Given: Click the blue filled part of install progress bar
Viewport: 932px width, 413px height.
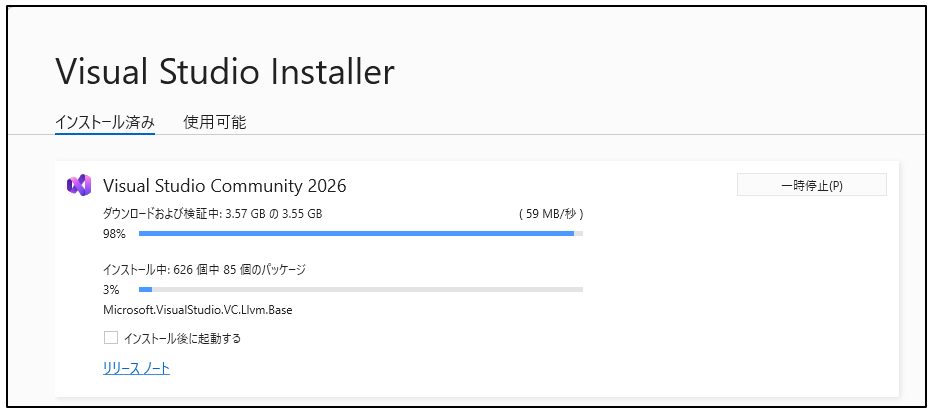Looking at the screenshot, I should [145, 289].
